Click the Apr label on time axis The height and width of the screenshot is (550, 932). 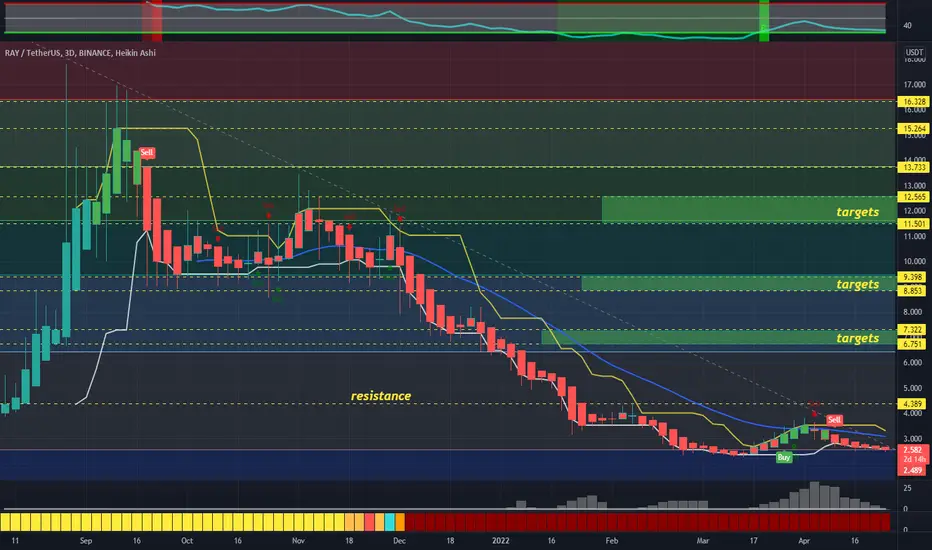(804, 540)
